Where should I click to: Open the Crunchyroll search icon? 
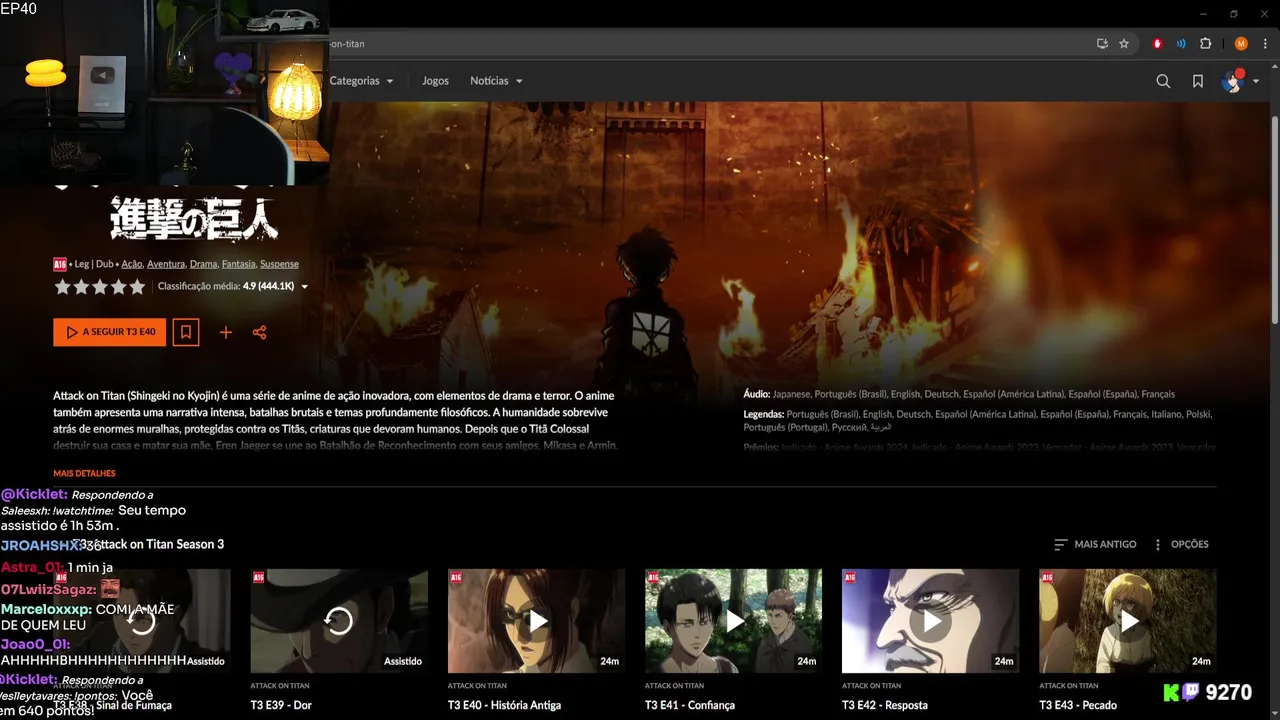(1163, 81)
